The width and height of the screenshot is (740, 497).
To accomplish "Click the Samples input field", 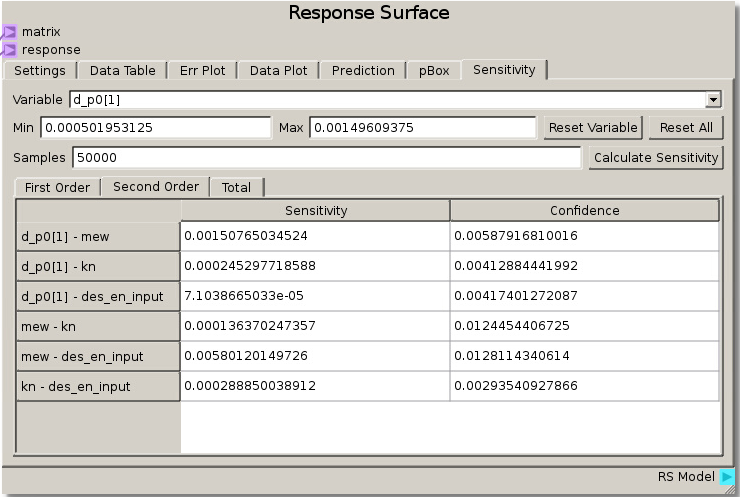I will click(324, 158).
